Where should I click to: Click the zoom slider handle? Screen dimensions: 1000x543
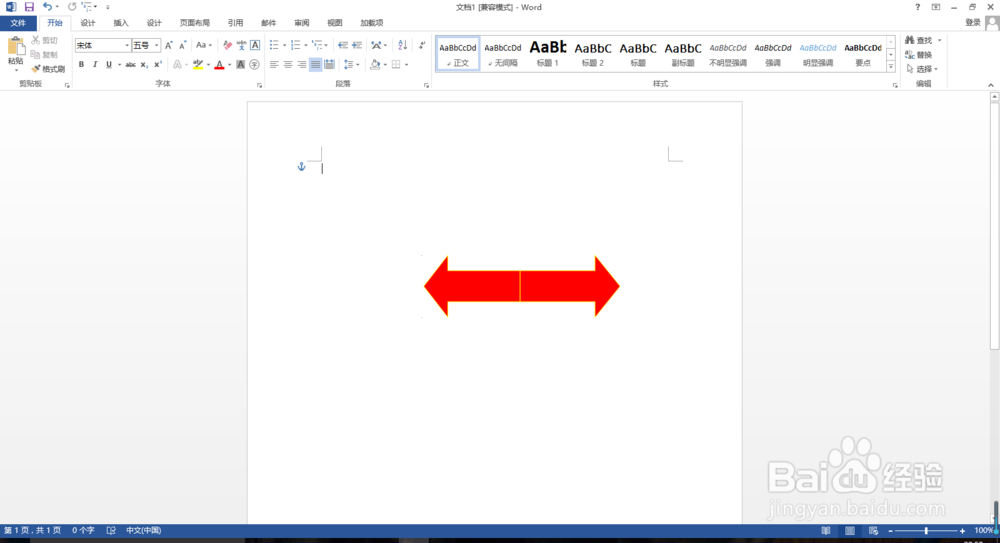(926, 531)
